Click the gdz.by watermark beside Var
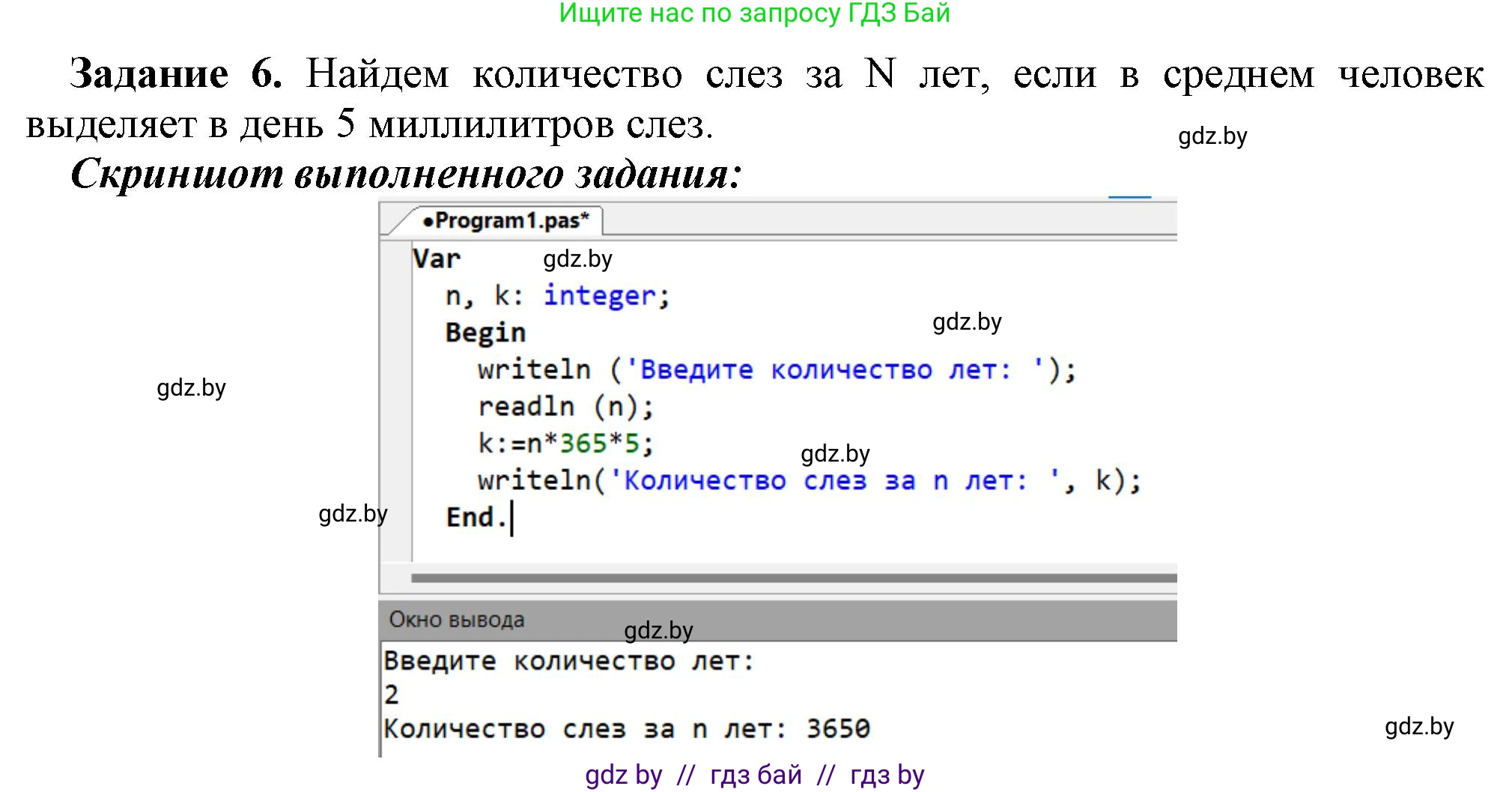 tap(577, 259)
